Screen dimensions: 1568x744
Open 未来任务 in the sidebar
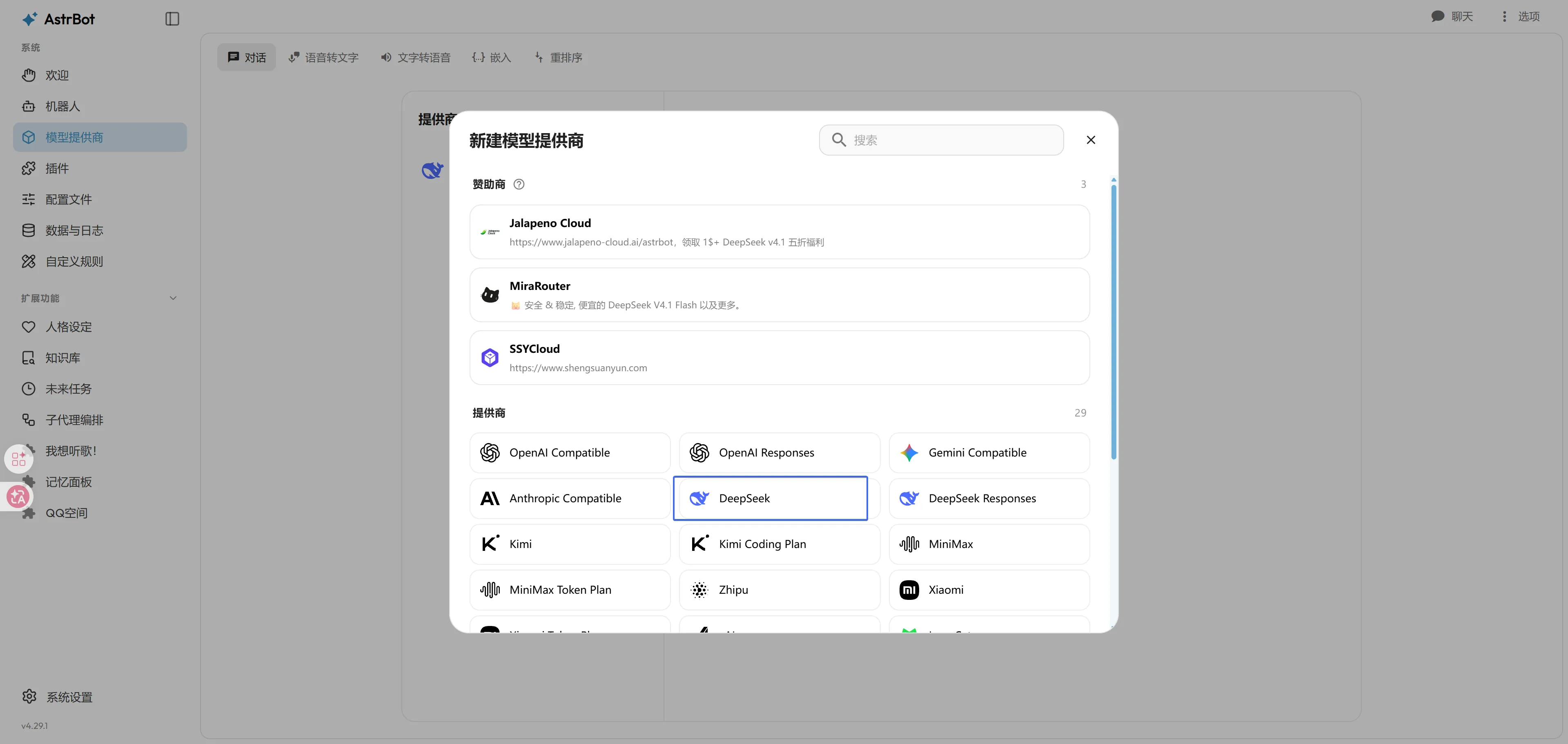[x=100, y=388]
